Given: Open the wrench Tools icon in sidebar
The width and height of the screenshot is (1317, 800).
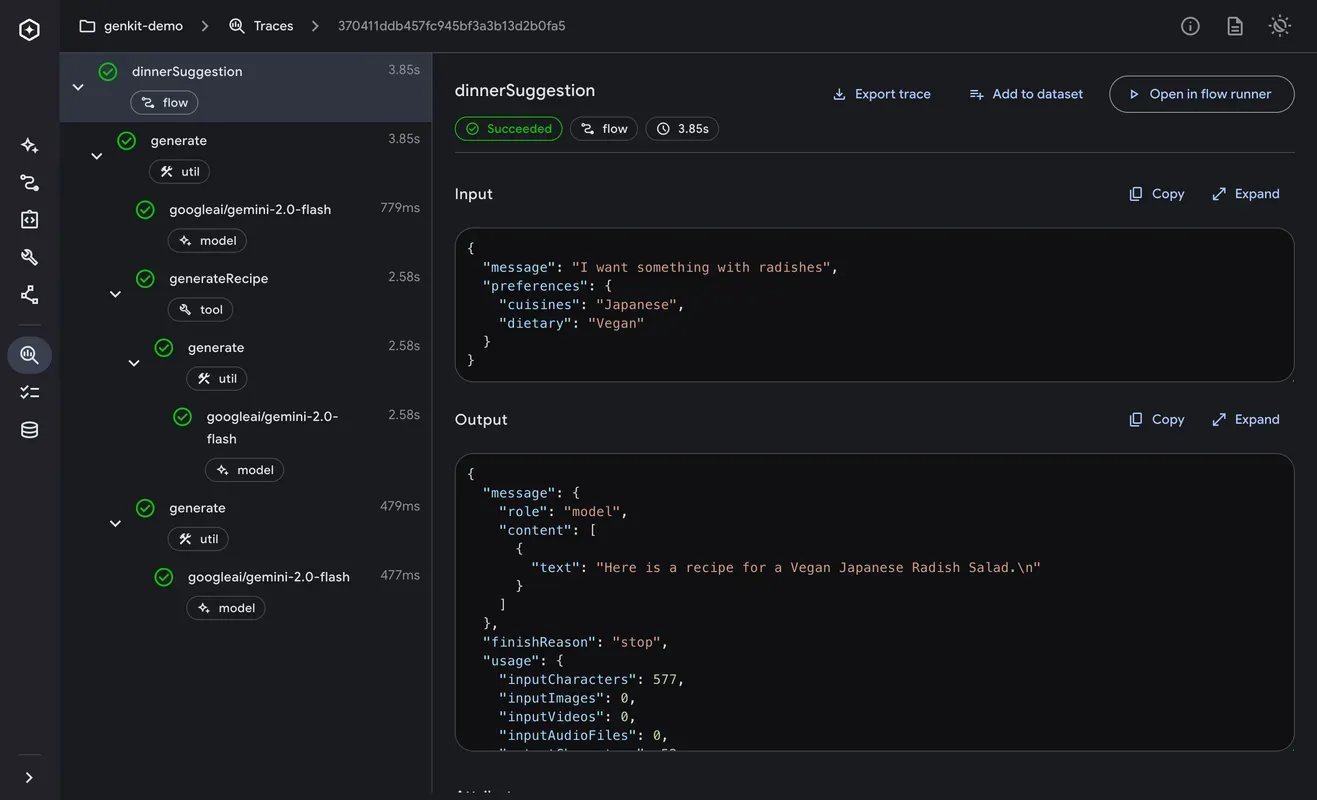Looking at the screenshot, I should pyautogui.click(x=29, y=257).
